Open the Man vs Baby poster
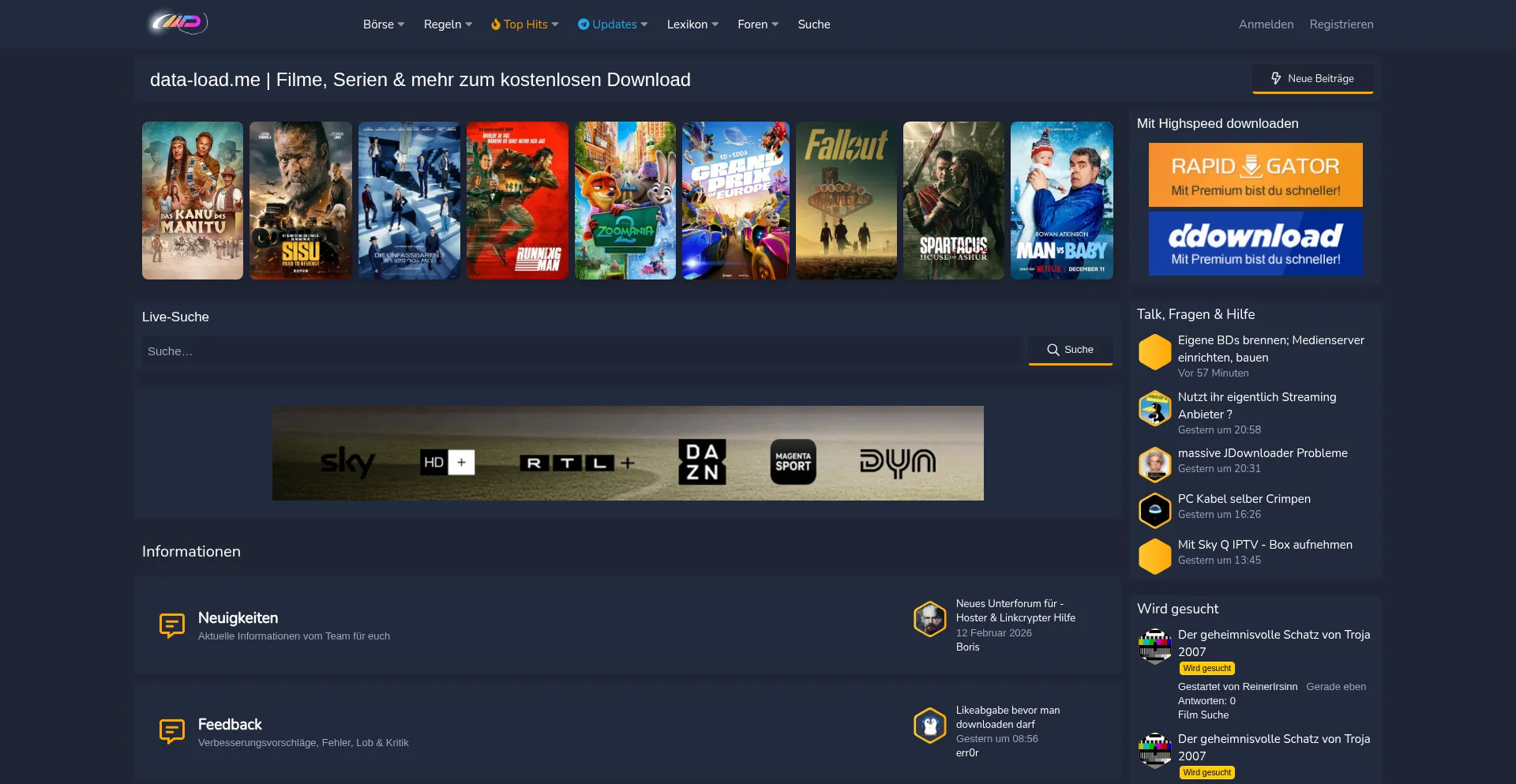 click(1062, 201)
